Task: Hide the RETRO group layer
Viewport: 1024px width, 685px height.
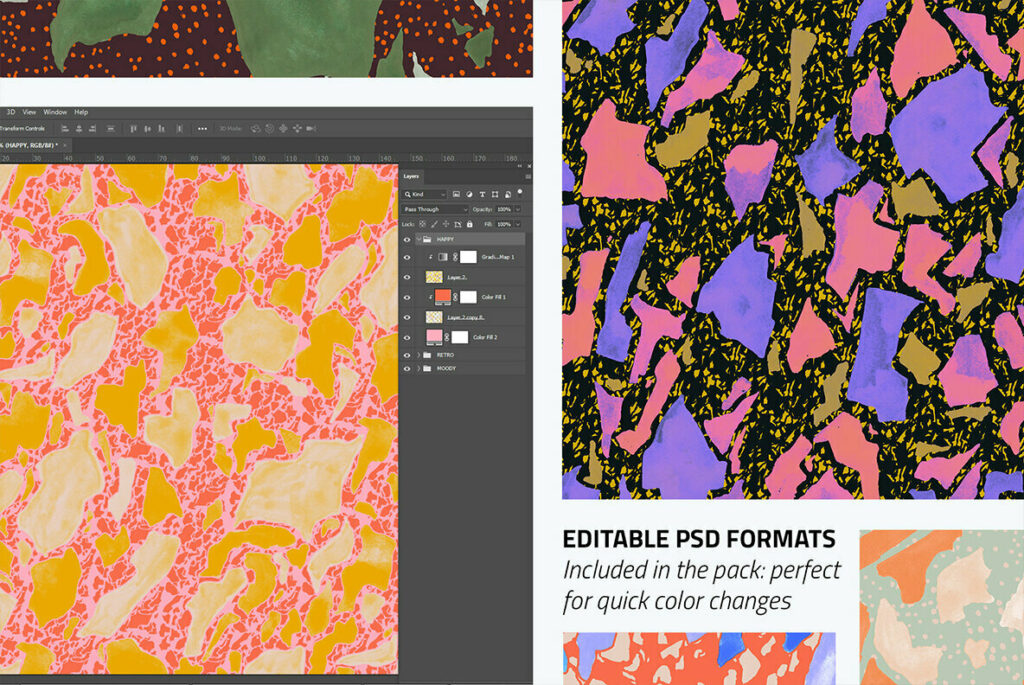Action: [x=407, y=354]
